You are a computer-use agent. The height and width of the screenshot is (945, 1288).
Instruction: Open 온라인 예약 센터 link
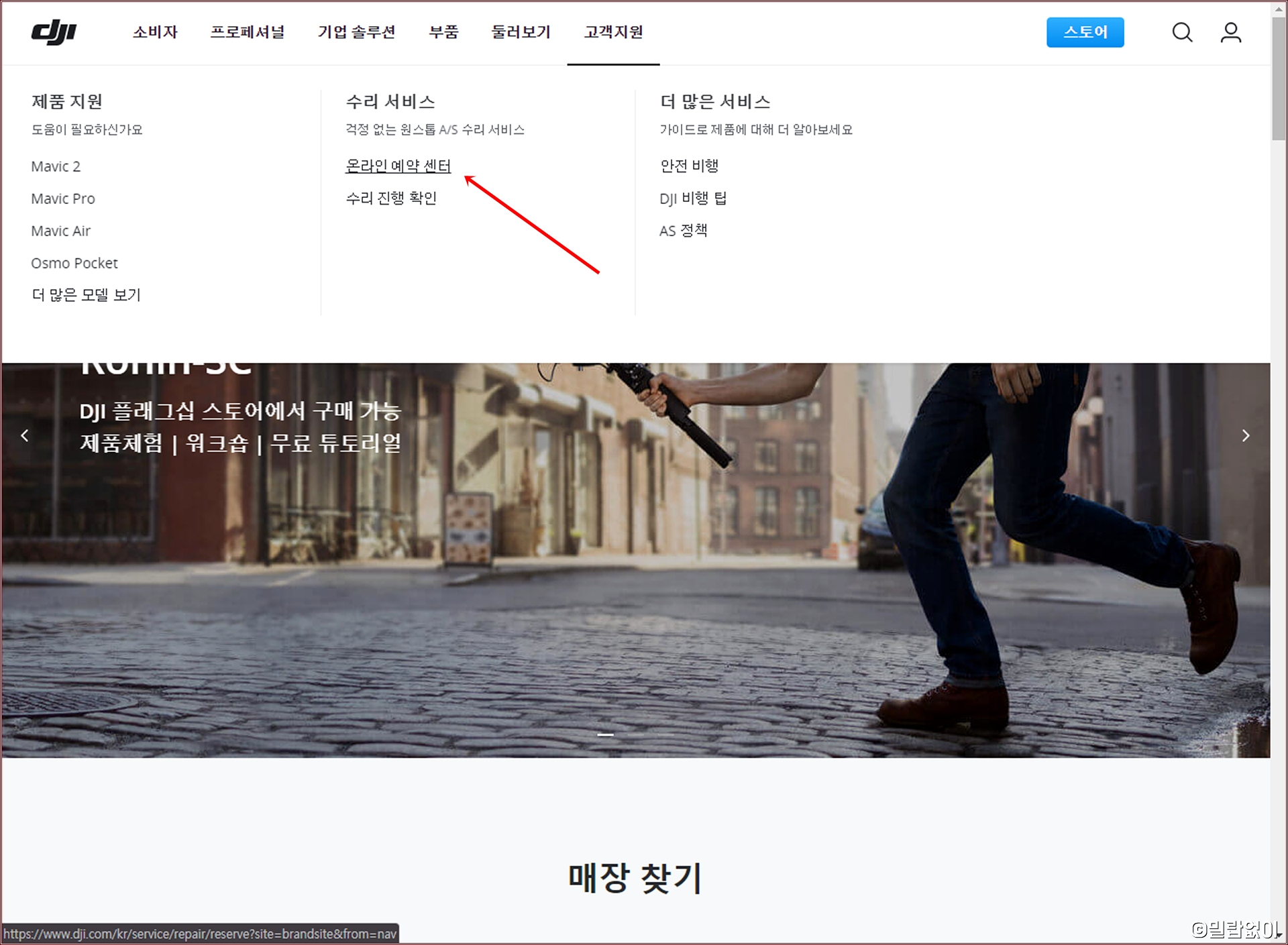click(x=398, y=166)
